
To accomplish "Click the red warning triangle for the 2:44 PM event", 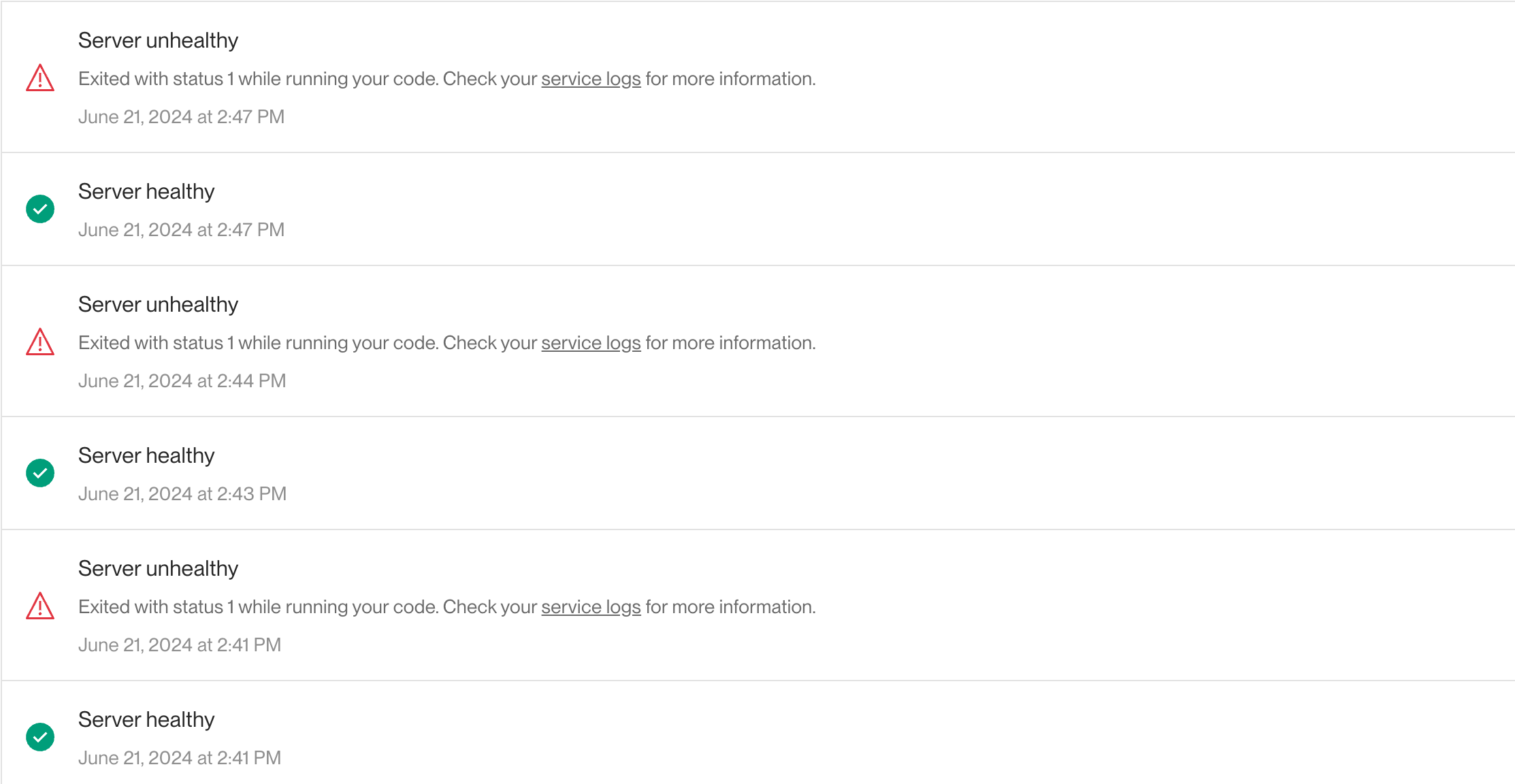I will point(40,342).
